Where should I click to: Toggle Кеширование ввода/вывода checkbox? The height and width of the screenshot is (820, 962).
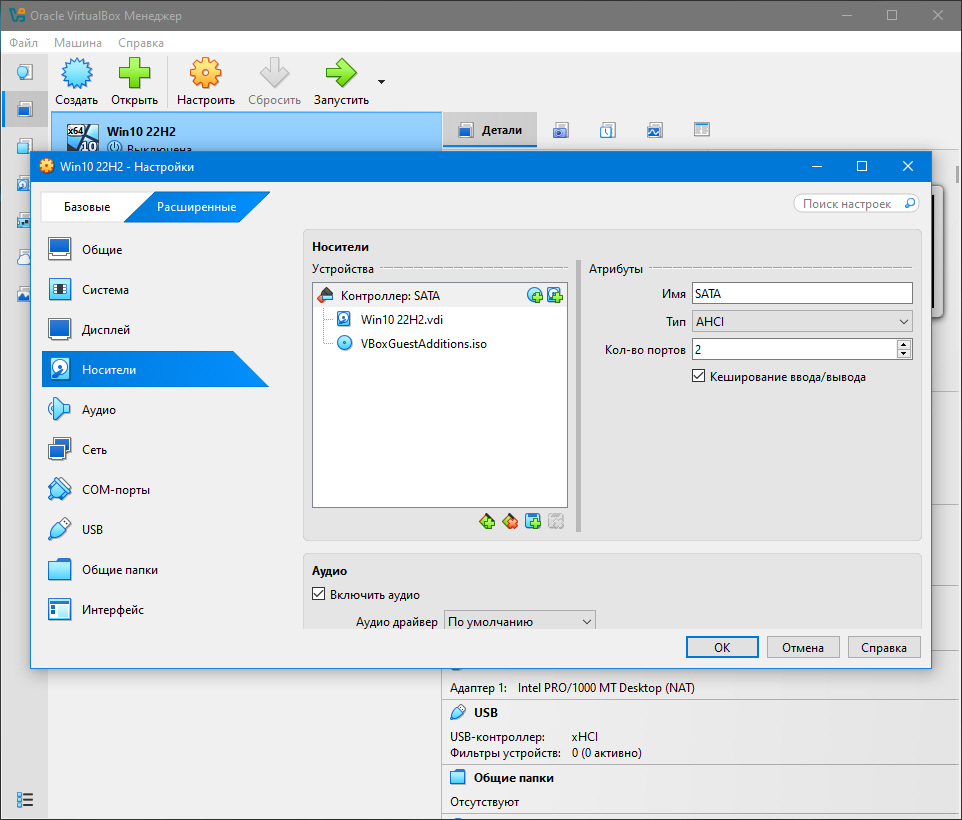click(698, 376)
